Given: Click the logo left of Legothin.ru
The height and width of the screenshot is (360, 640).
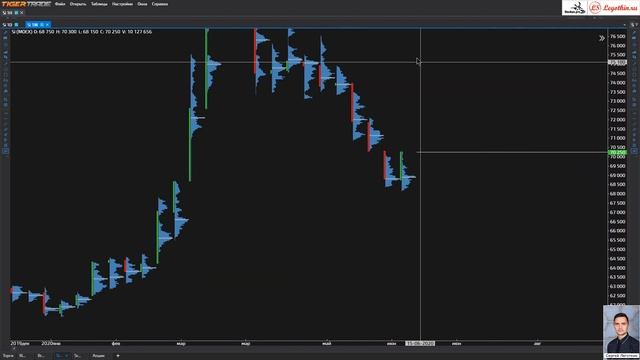Looking at the screenshot, I should click(x=575, y=8).
